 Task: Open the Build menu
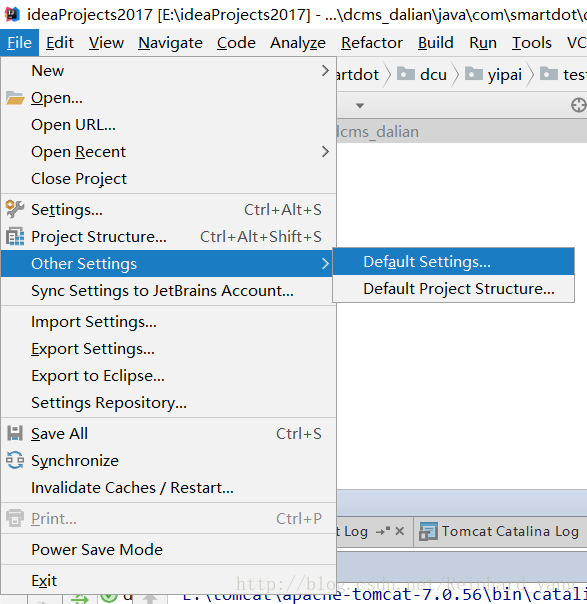(436, 43)
